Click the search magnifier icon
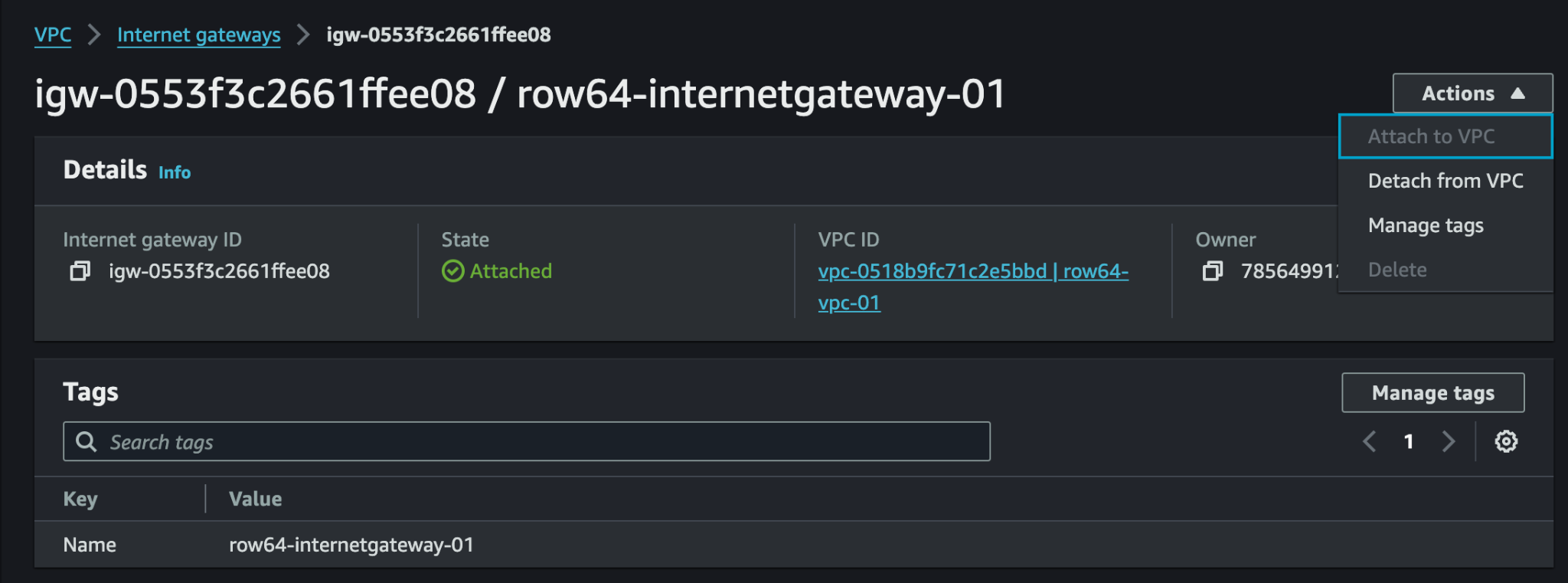 pos(87,442)
